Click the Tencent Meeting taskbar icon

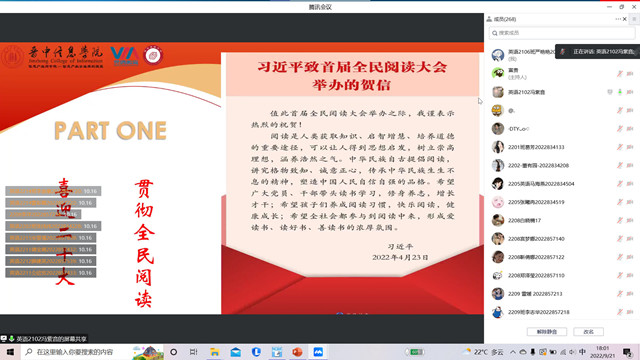point(318,352)
